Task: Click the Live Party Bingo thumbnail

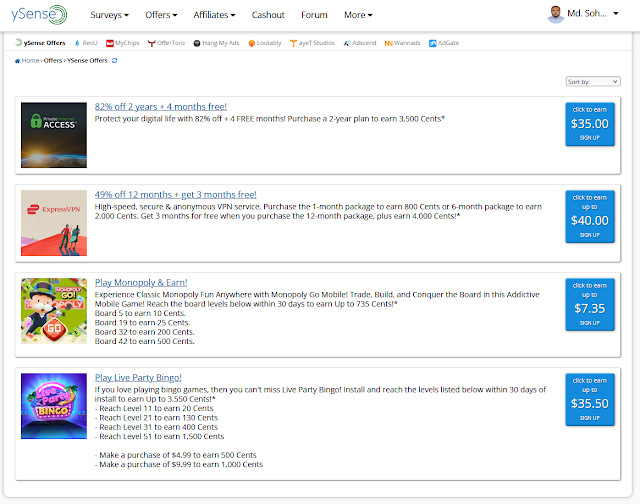Action: tap(54, 406)
